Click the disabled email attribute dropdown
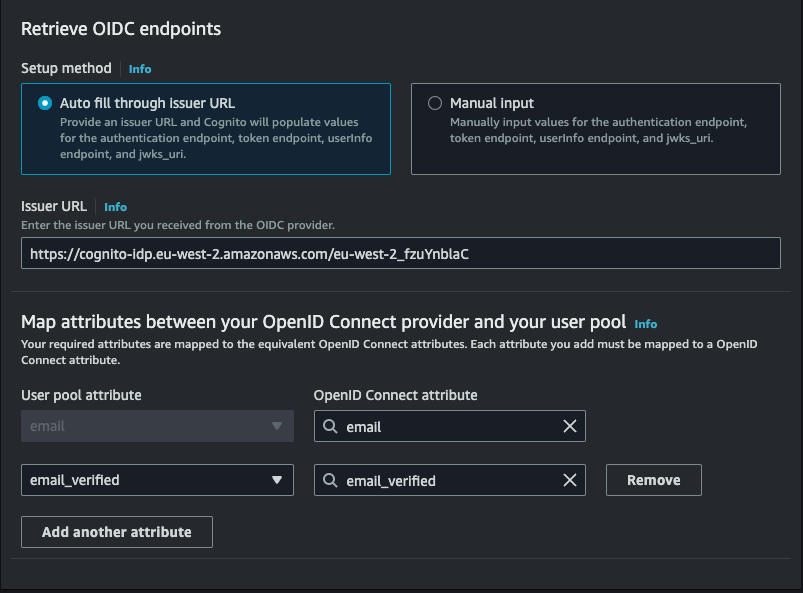Screen dimensions: 803x593 (157, 426)
